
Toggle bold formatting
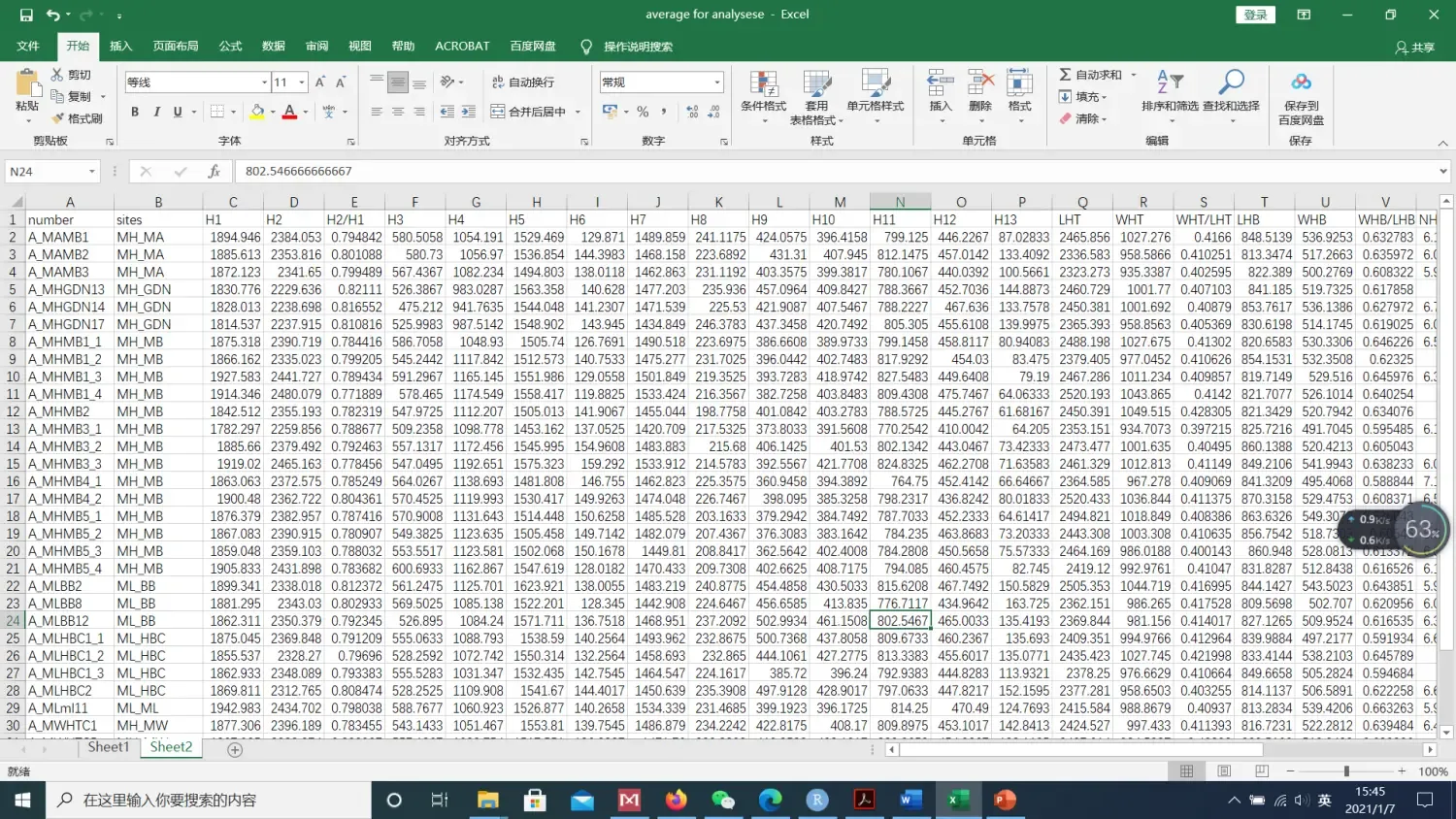point(135,113)
